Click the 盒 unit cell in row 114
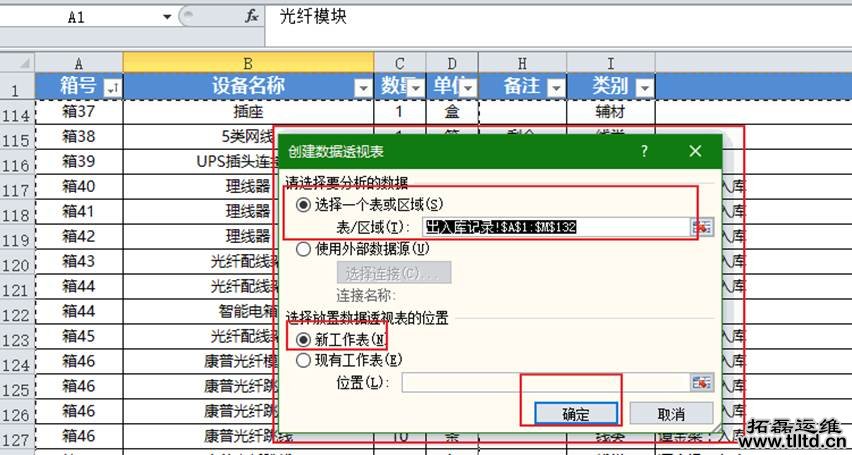The image size is (852, 455). click(452, 112)
